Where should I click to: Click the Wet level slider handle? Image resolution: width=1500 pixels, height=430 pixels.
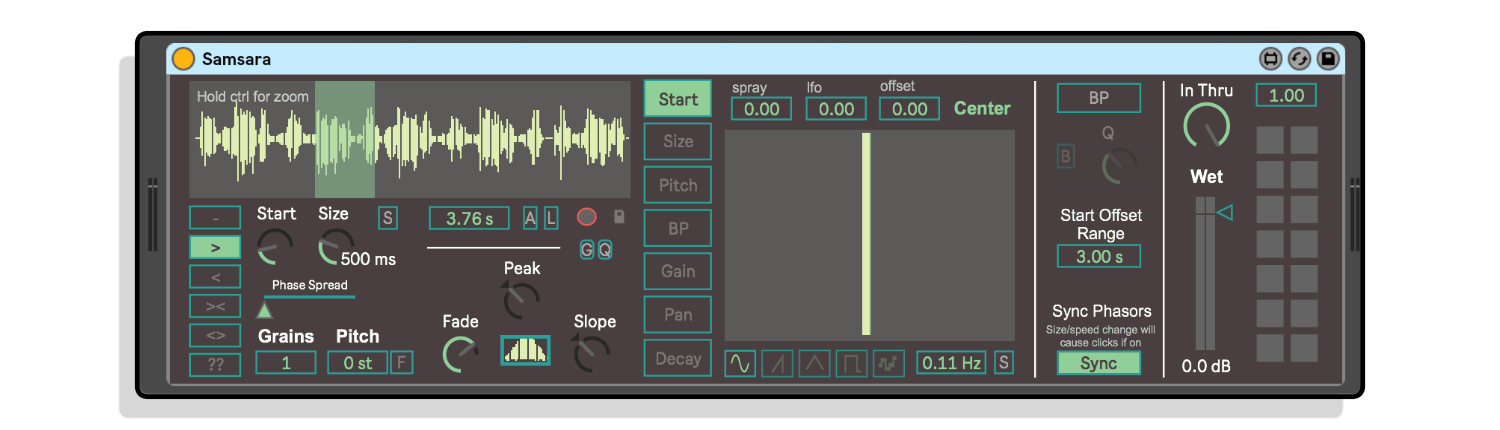click(x=1224, y=212)
